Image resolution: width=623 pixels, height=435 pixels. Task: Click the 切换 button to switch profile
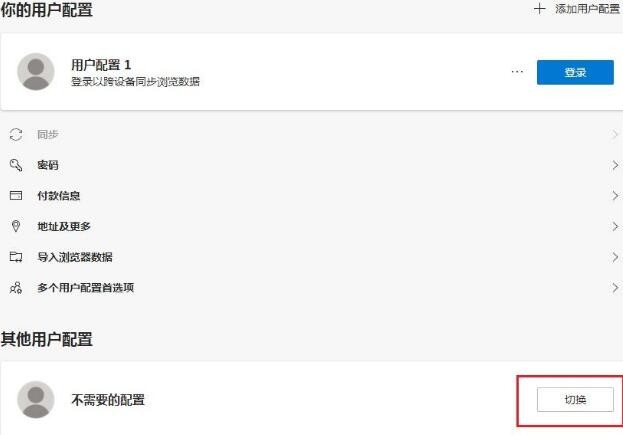point(575,400)
